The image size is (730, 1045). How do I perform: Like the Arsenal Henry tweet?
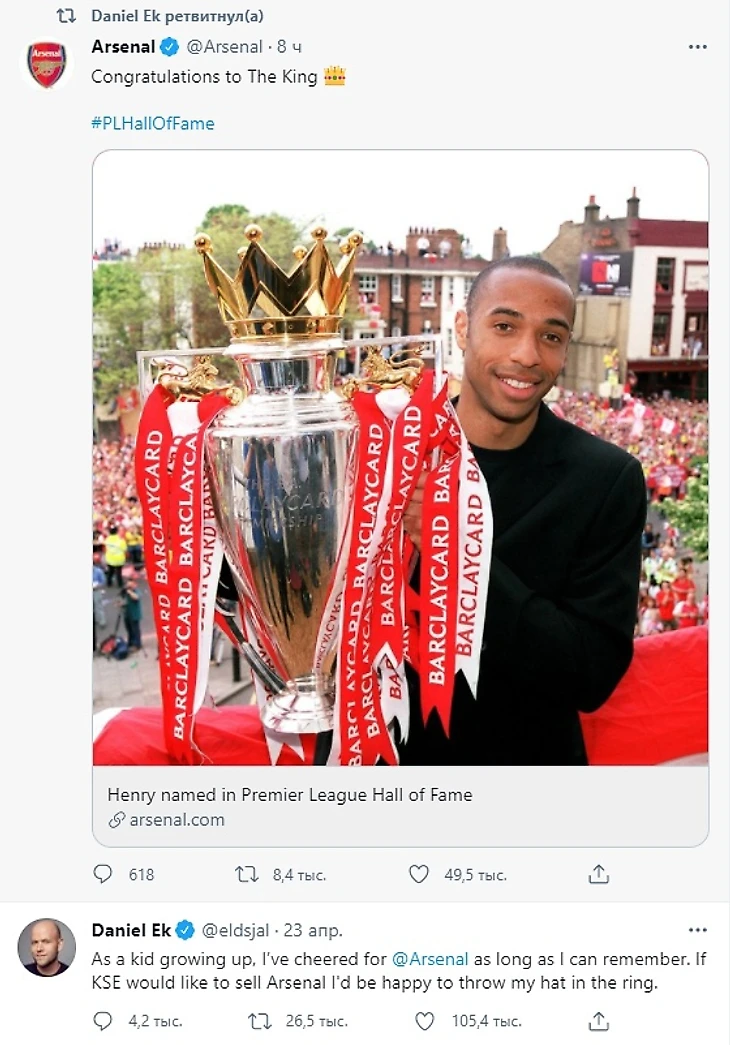(419, 874)
